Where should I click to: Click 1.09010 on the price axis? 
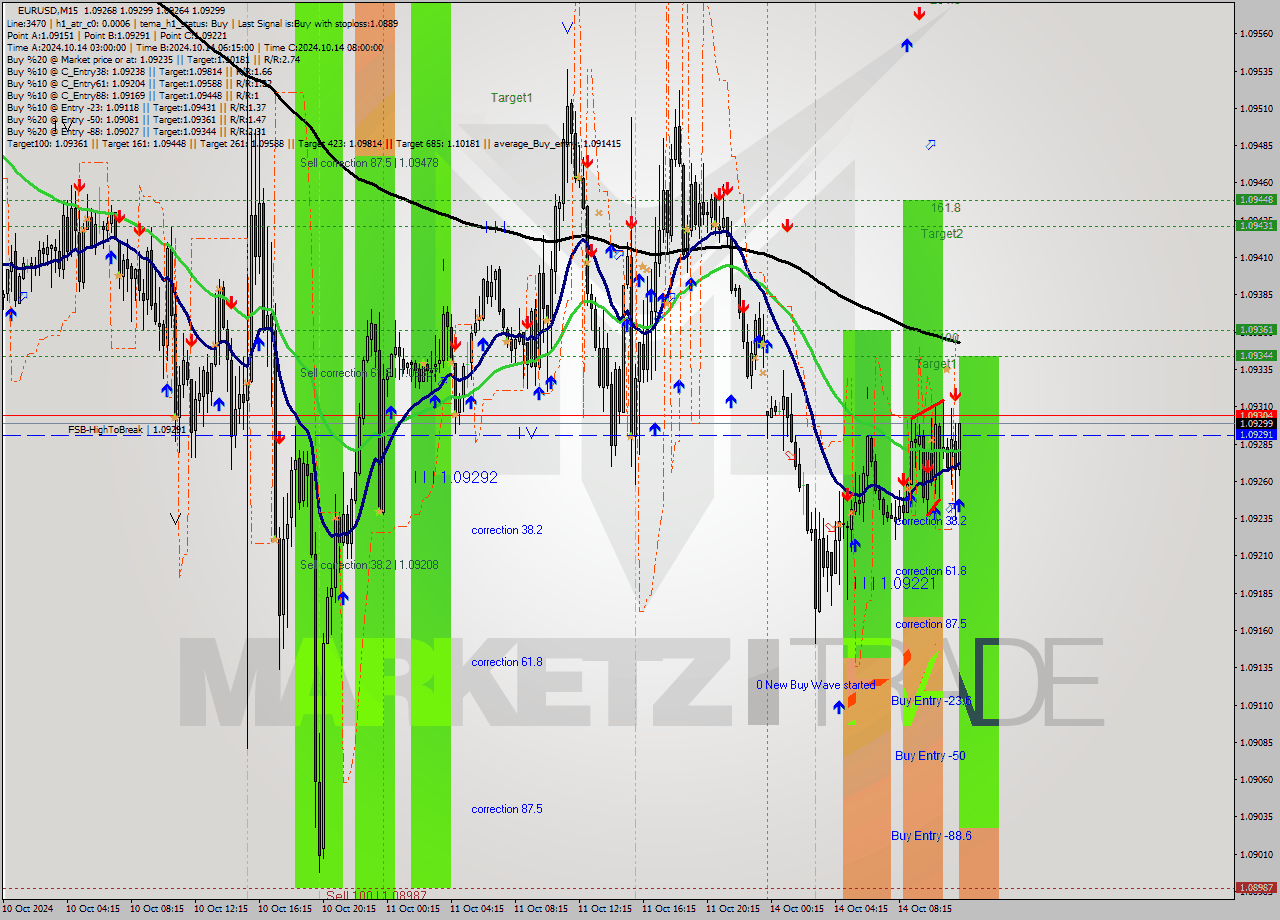1256,855
